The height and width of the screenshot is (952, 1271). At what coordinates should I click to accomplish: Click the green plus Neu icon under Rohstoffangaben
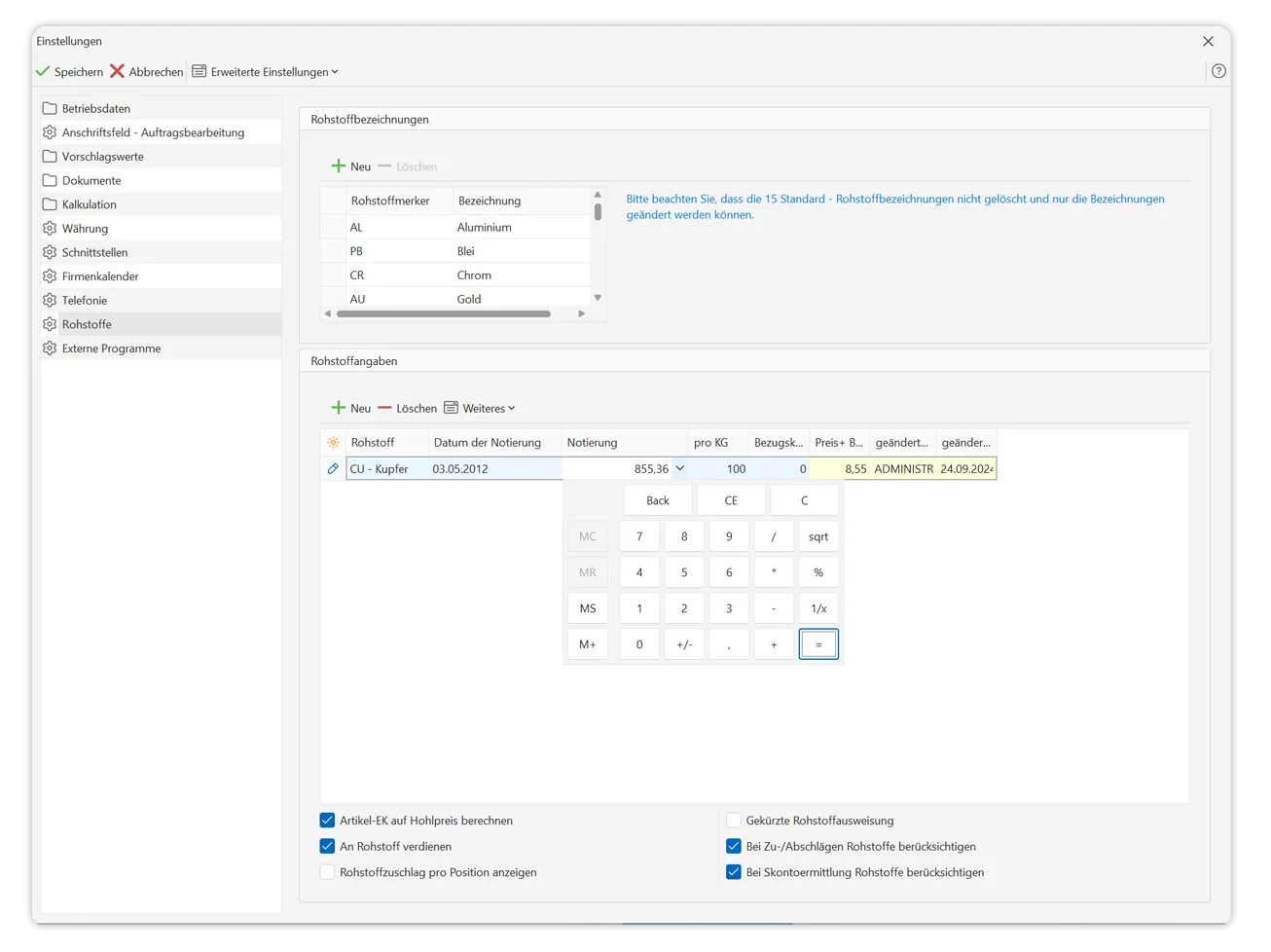pyautogui.click(x=339, y=408)
